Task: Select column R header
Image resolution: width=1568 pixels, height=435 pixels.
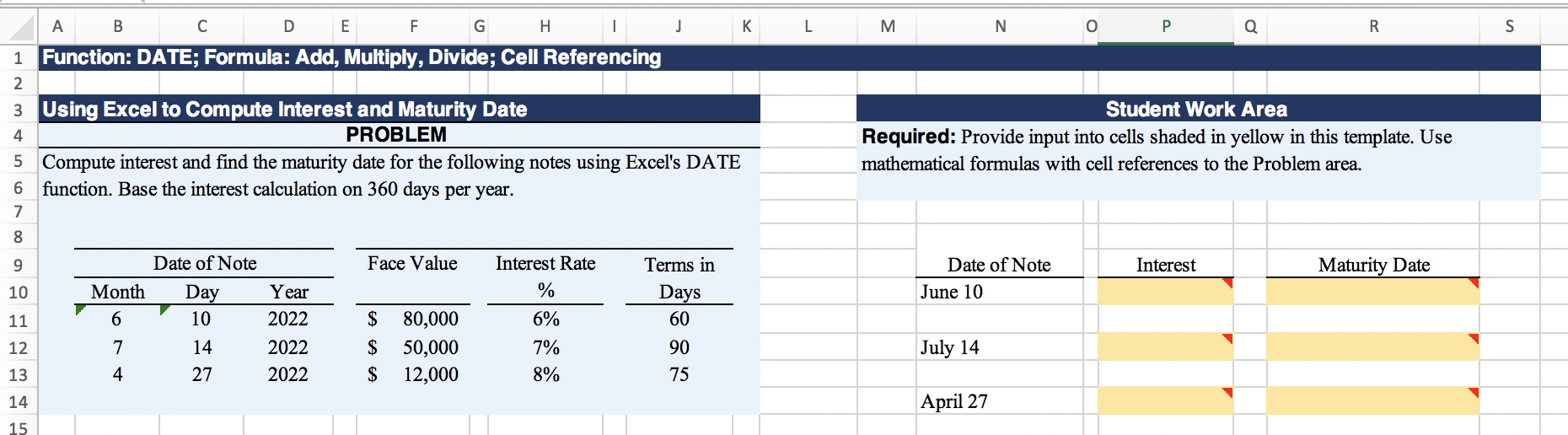Action: [x=1373, y=26]
